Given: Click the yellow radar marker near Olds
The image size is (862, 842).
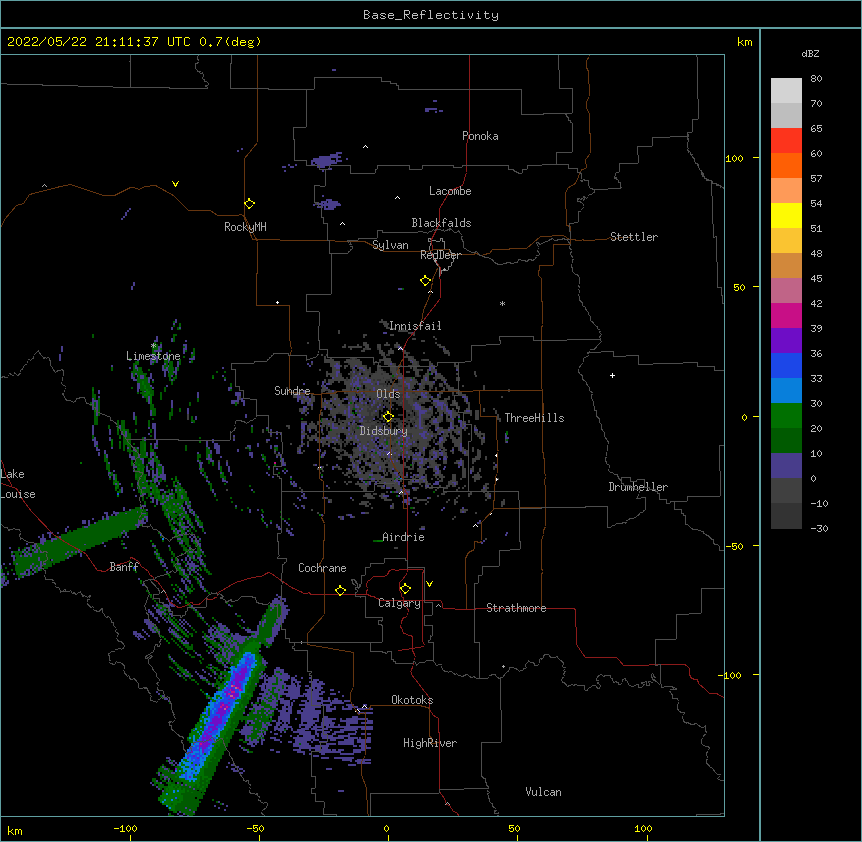Looking at the screenshot, I should tap(388, 416).
